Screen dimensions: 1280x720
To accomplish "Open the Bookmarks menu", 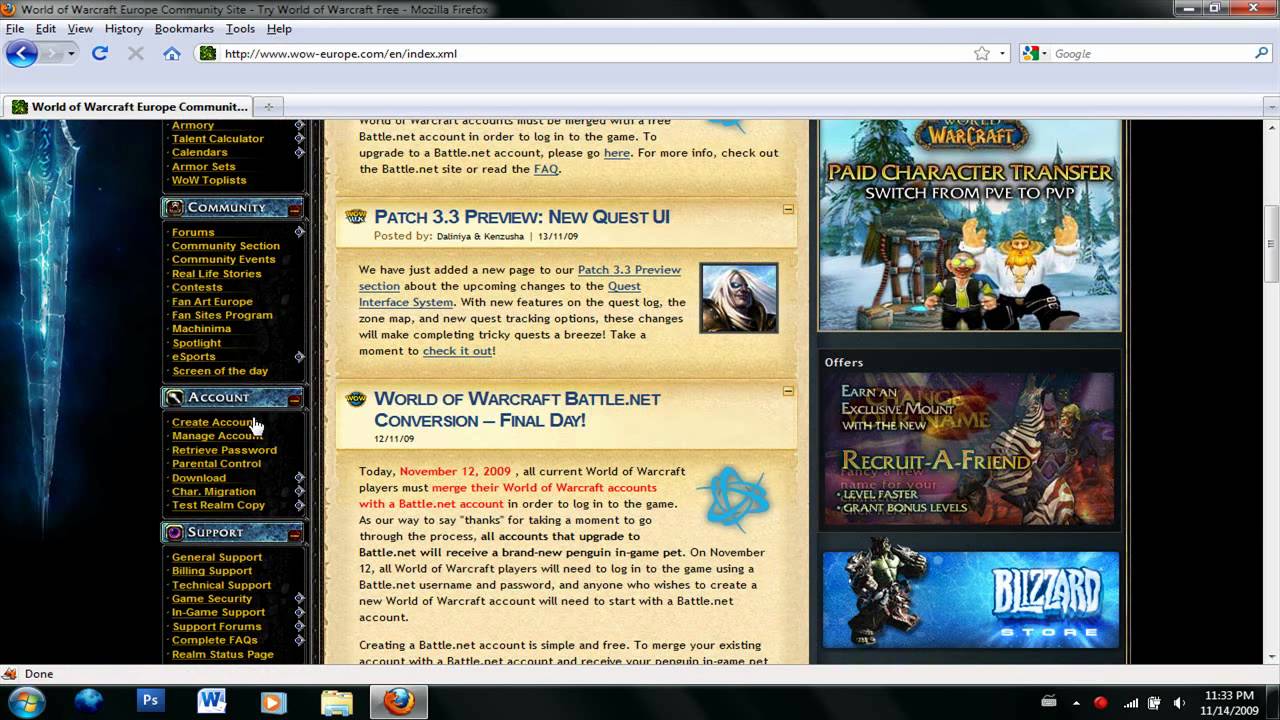I will [184, 29].
